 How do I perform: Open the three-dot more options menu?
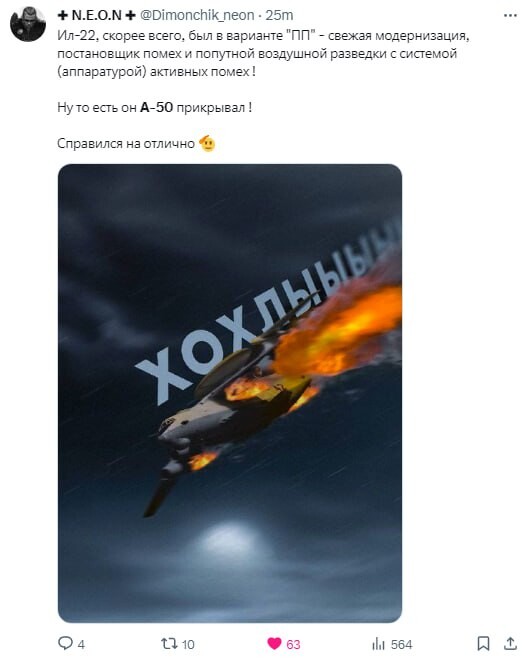coord(510,16)
